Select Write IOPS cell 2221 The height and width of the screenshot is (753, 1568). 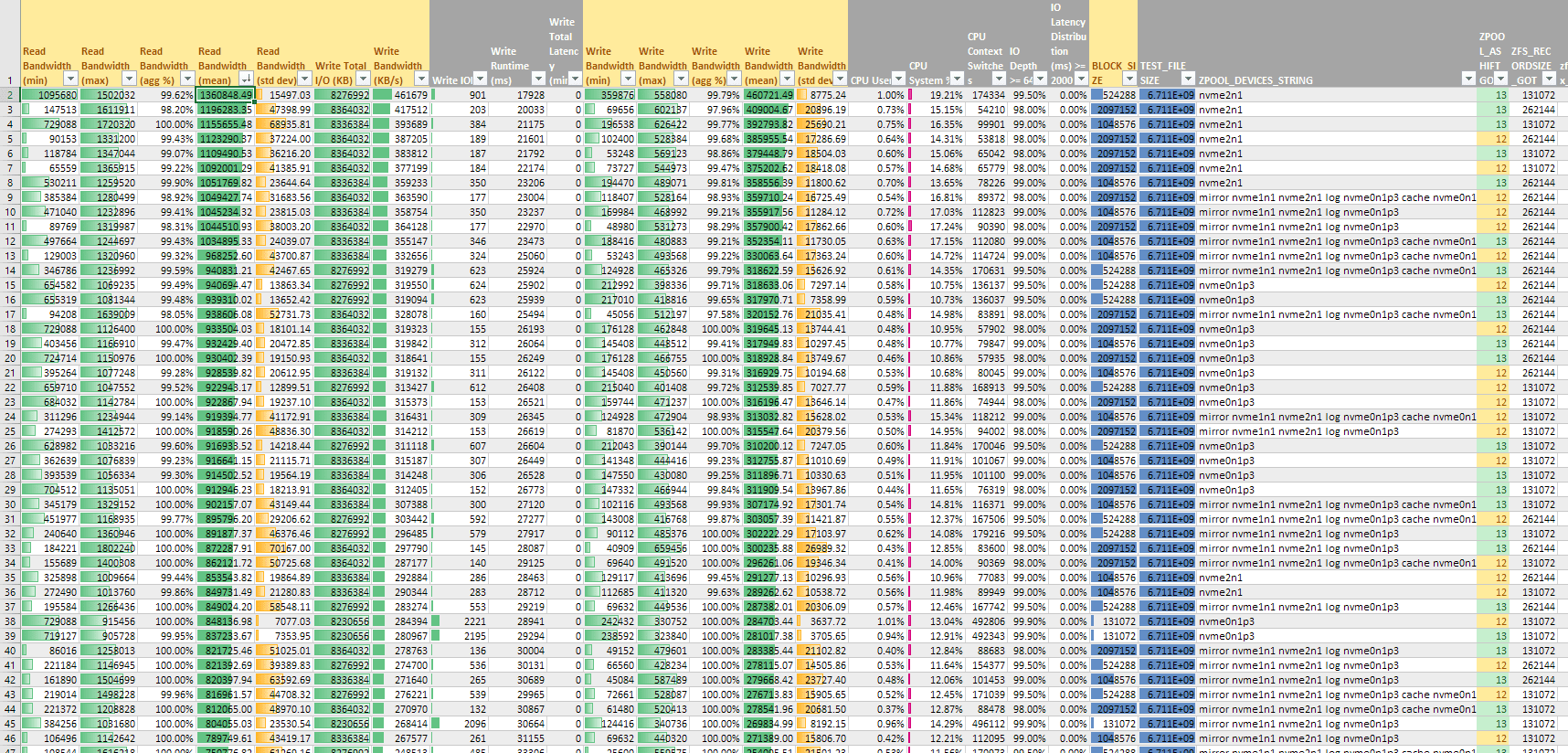click(460, 621)
